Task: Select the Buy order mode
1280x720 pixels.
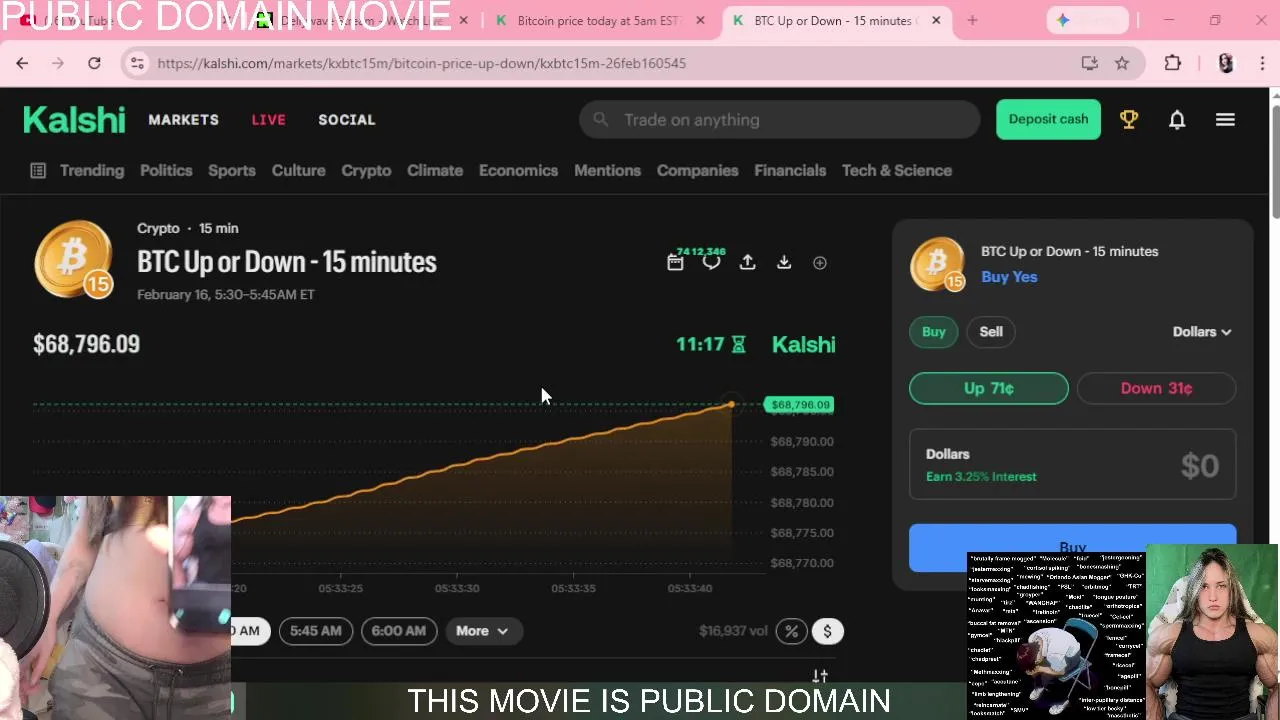Action: 934,332
